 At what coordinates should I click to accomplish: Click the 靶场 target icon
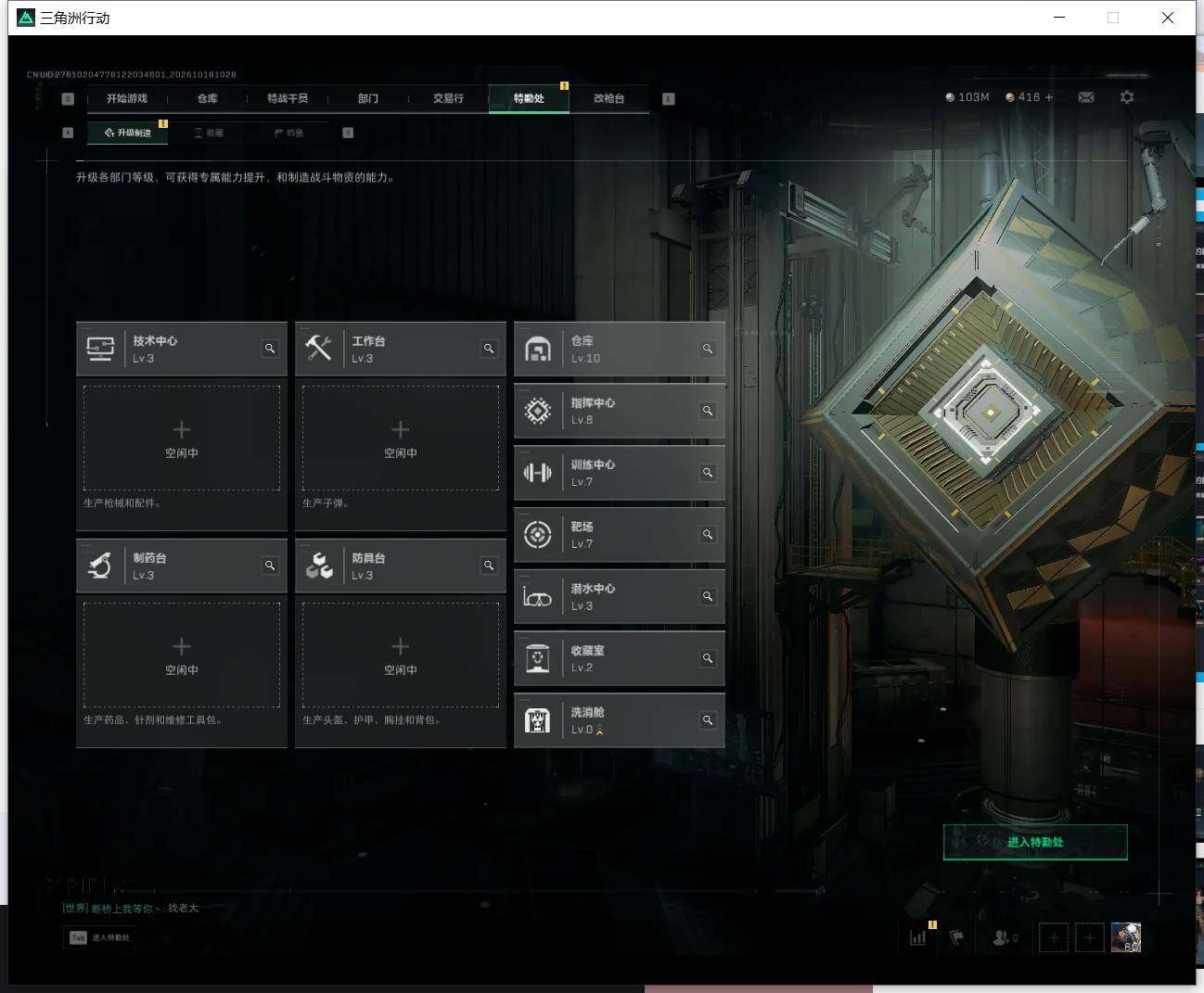tap(538, 535)
